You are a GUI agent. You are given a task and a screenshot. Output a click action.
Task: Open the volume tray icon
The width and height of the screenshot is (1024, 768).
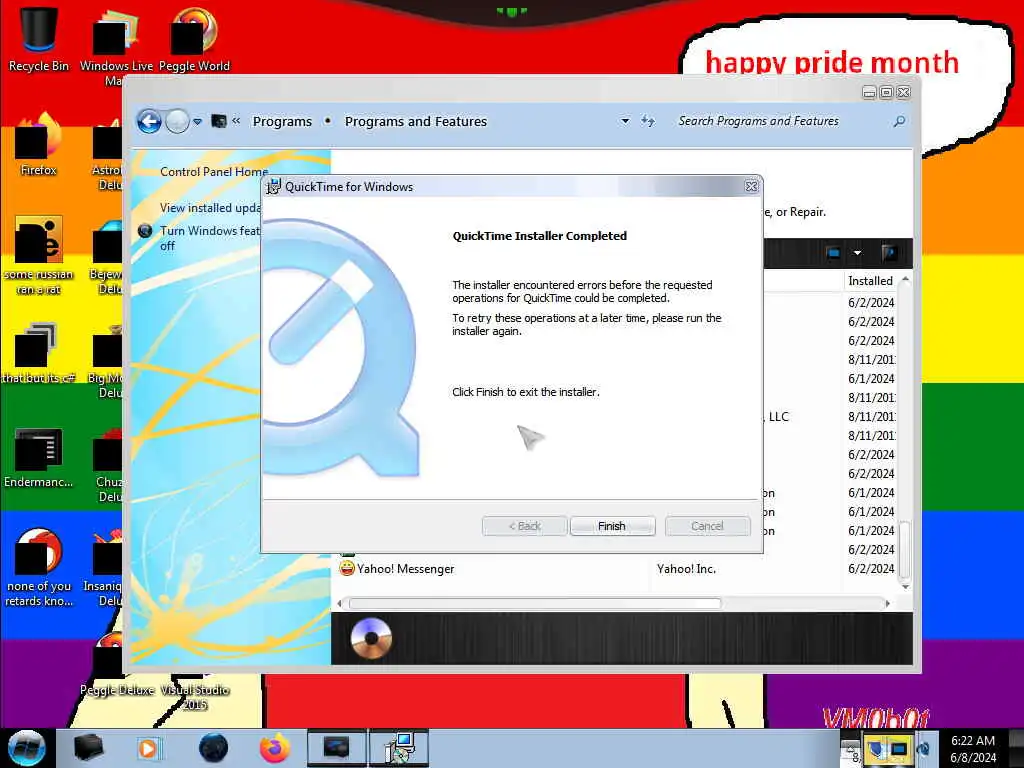tap(923, 749)
